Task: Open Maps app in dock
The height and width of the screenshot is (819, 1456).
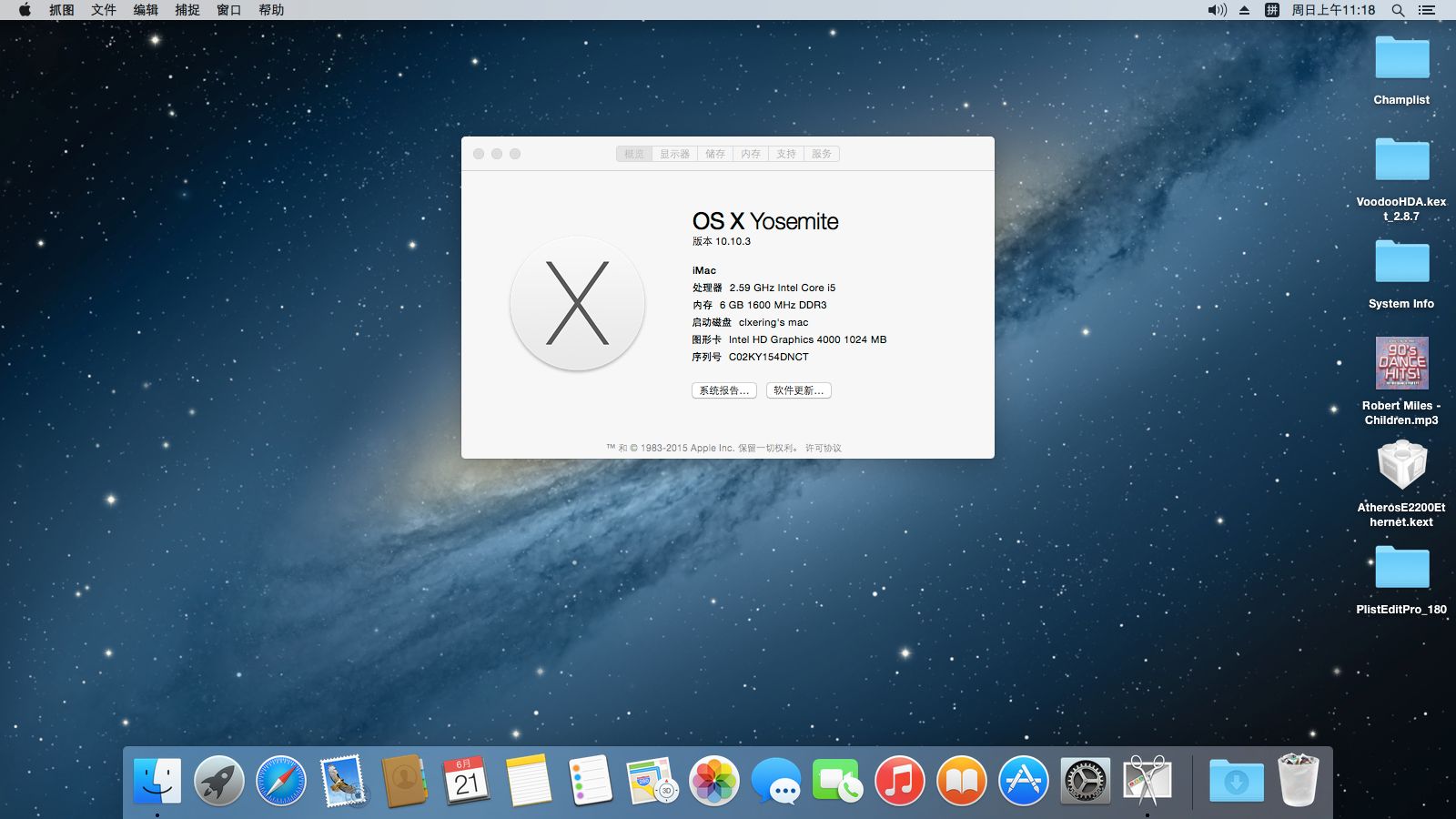Action: (652, 781)
